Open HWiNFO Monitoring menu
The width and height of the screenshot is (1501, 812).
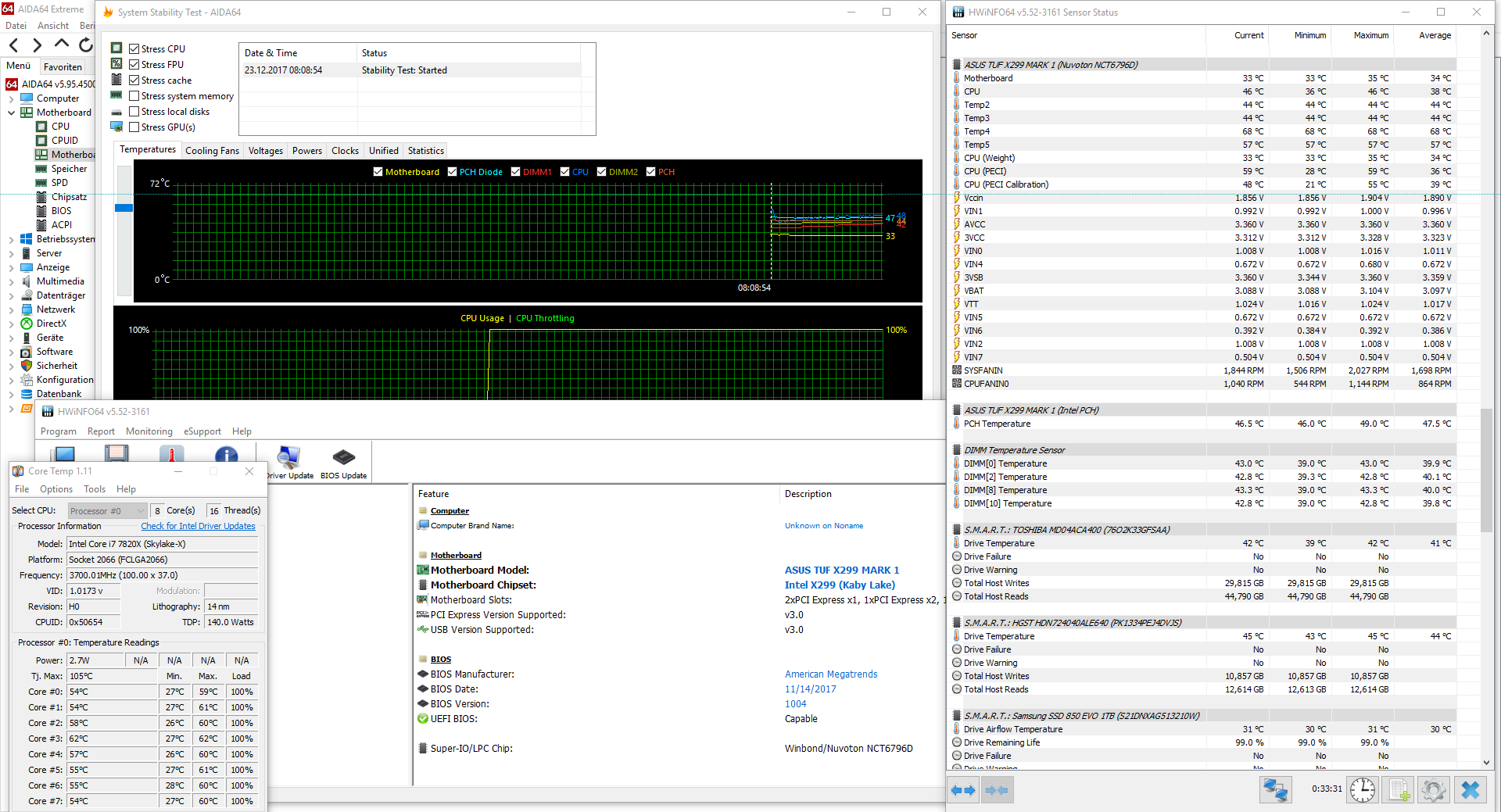tap(149, 431)
